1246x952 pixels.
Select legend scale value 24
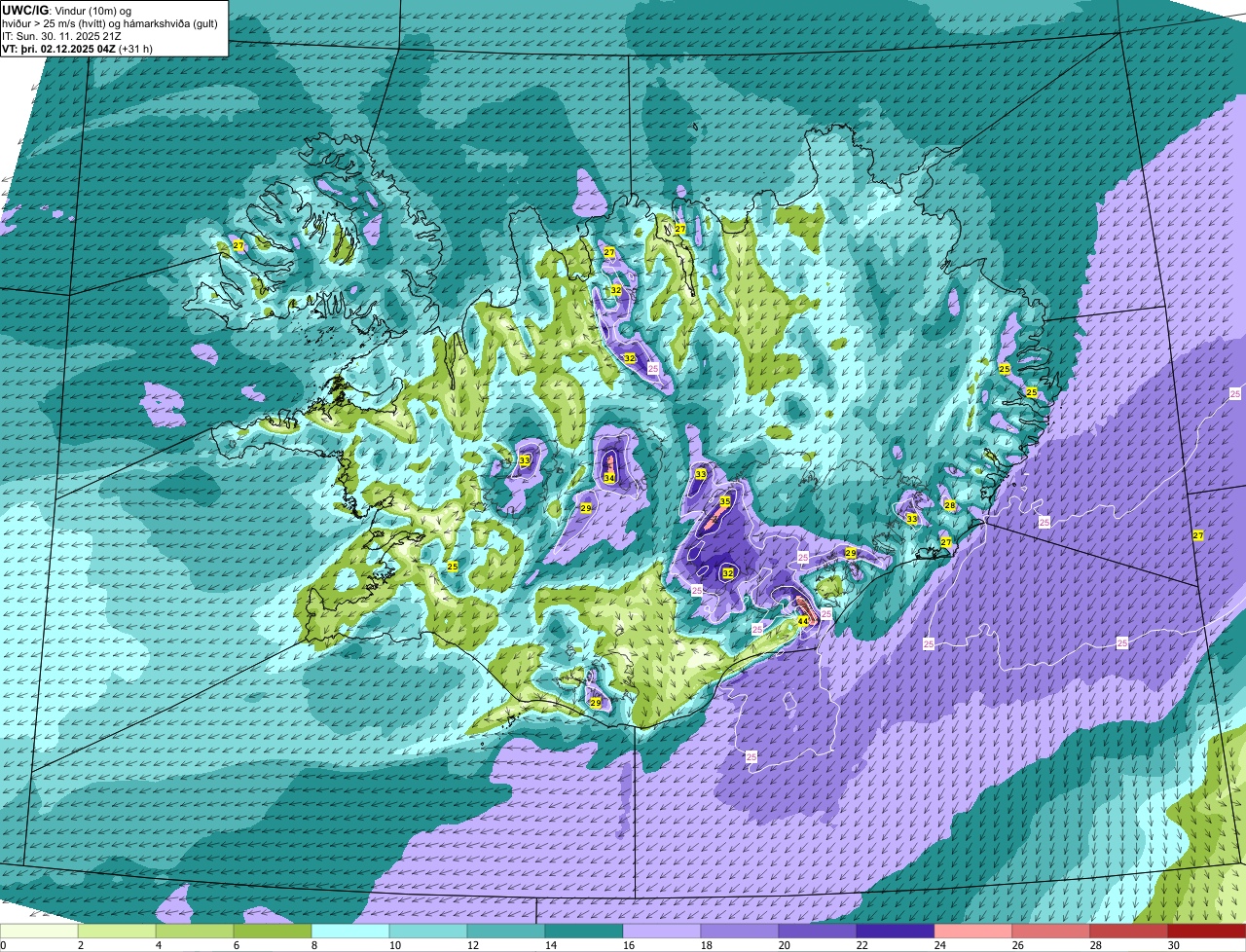click(x=939, y=945)
